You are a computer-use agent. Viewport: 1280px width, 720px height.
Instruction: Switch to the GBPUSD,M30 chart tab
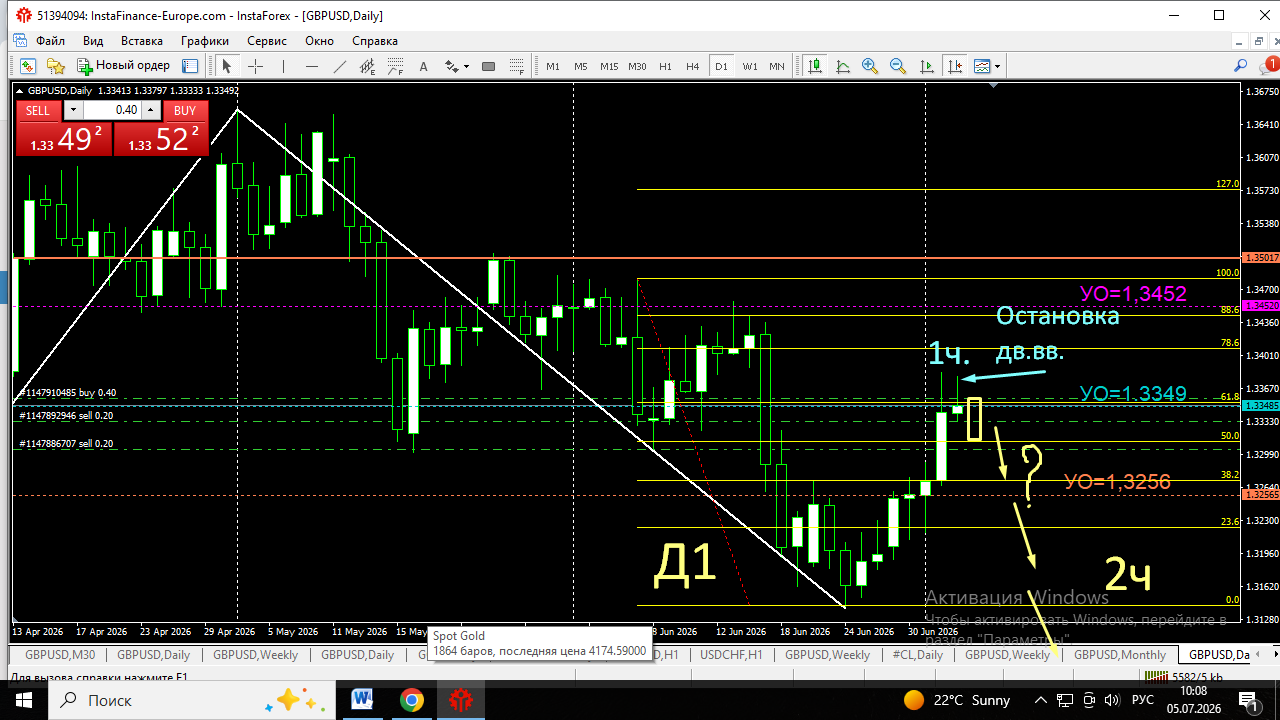[x=60, y=655]
